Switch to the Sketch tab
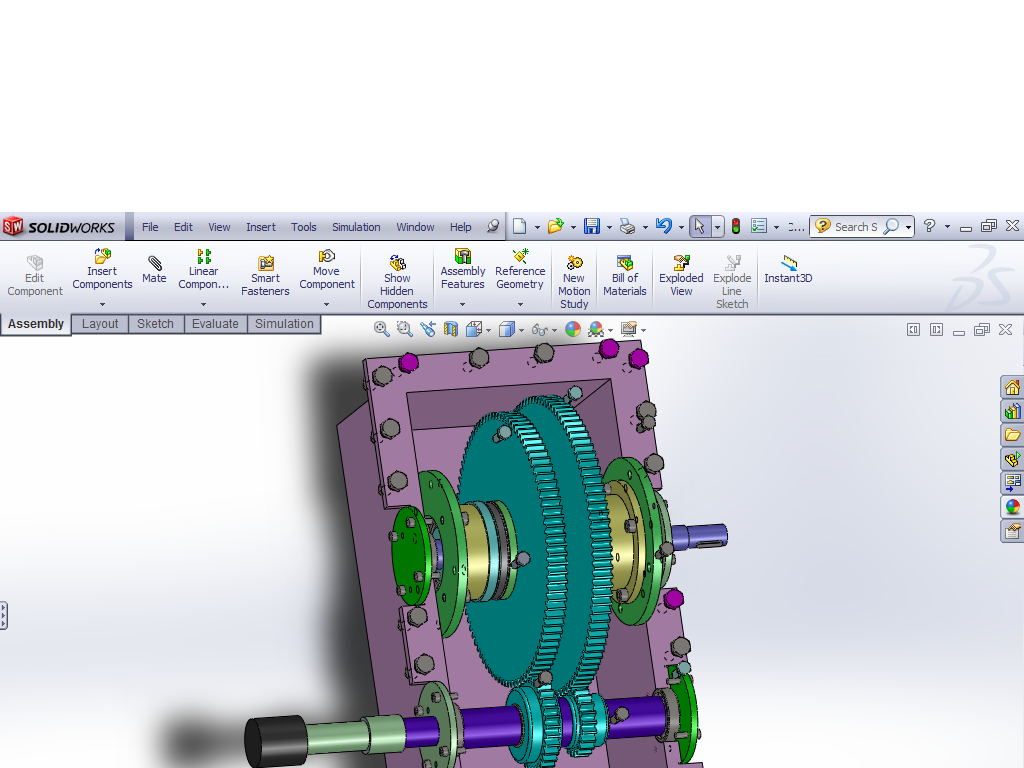Image resolution: width=1024 pixels, height=768 pixels. click(x=155, y=324)
